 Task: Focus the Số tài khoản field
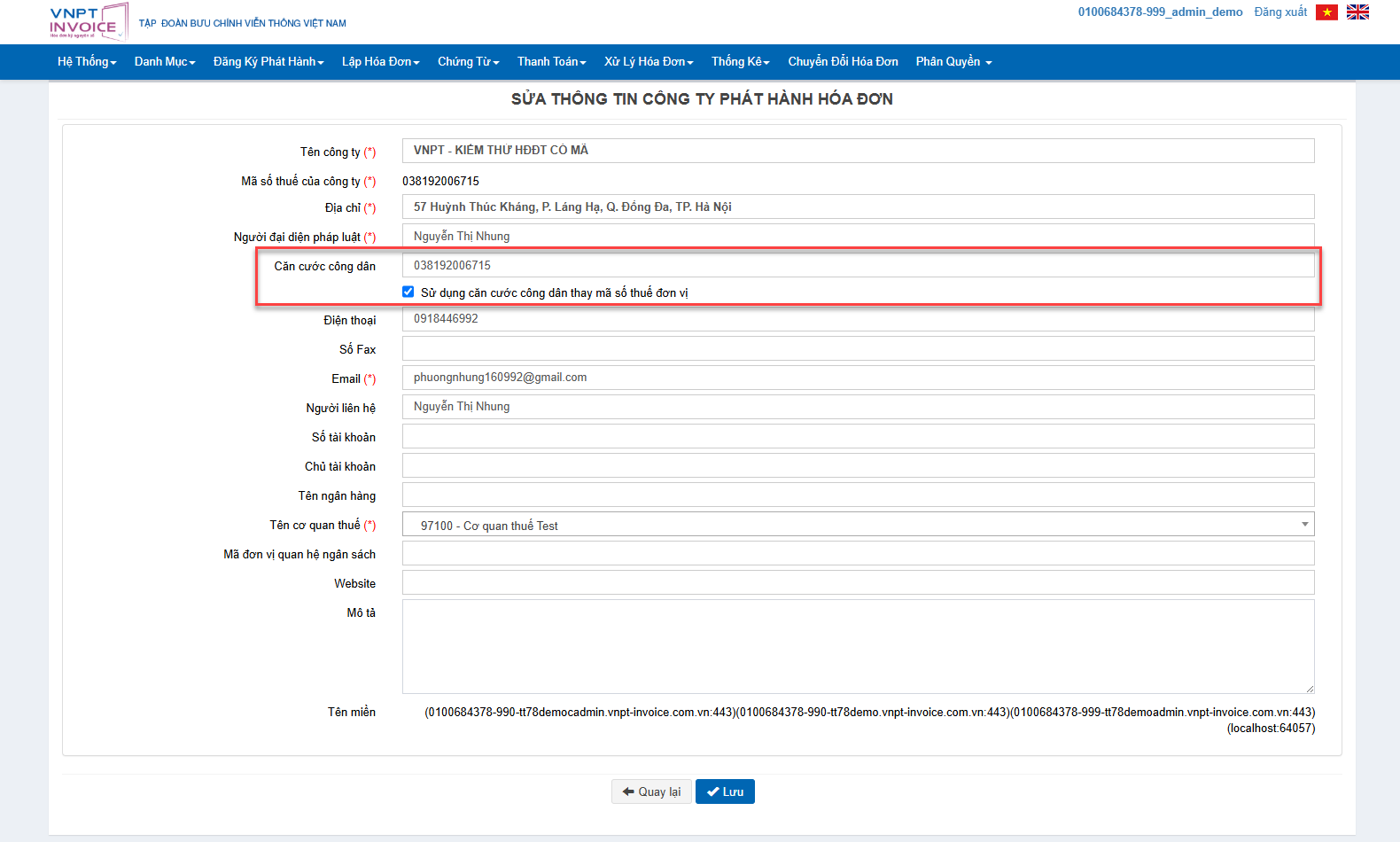coord(858,436)
